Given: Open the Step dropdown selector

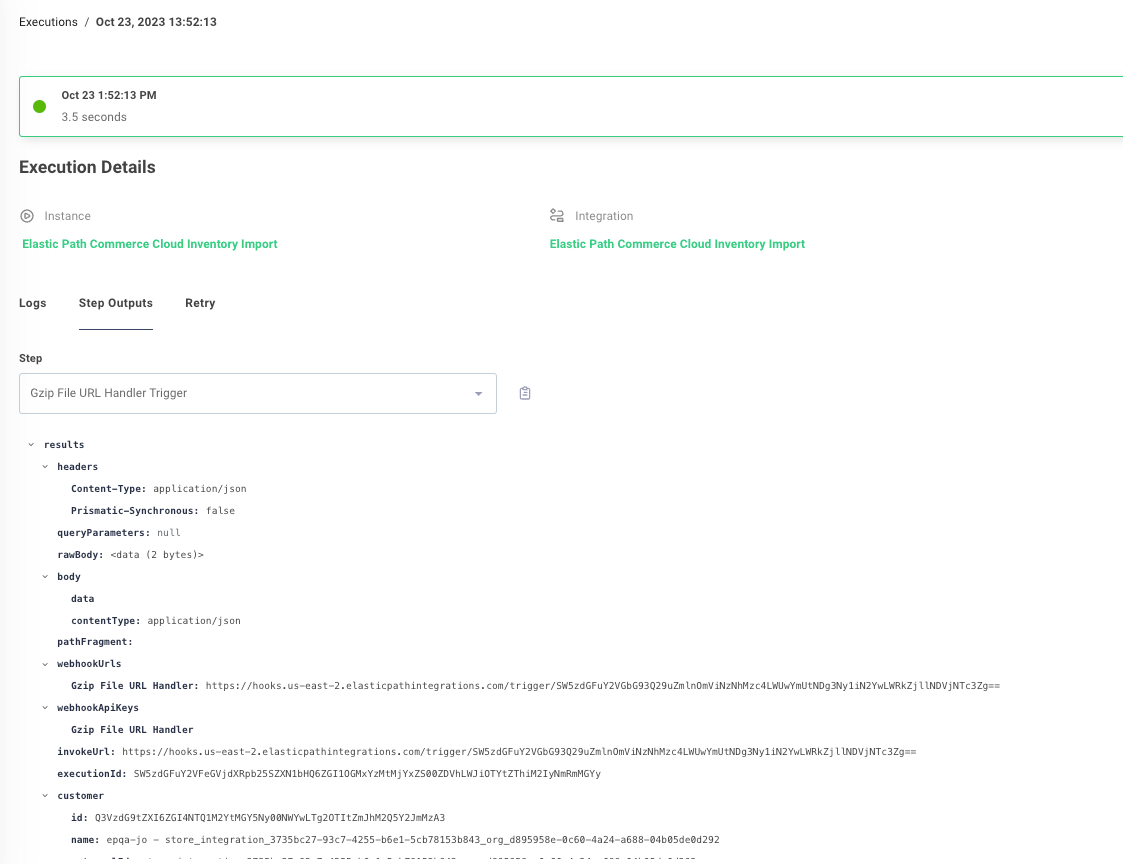Looking at the screenshot, I should point(258,393).
